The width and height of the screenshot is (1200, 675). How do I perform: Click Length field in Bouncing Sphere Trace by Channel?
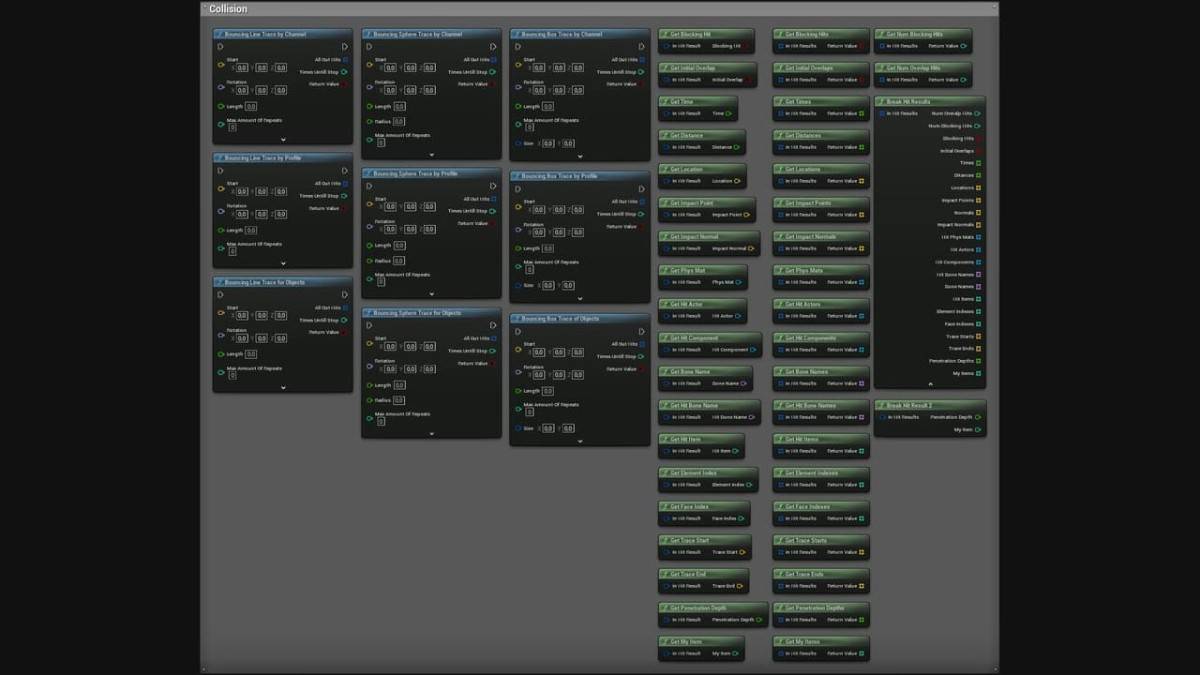point(399,106)
